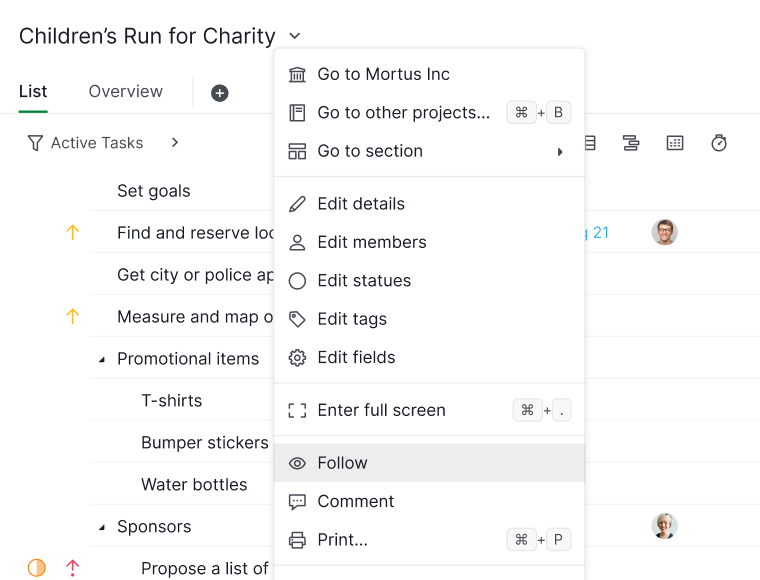Open the Active Tasks filter label
This screenshot has width=760, height=580.
tap(97, 143)
